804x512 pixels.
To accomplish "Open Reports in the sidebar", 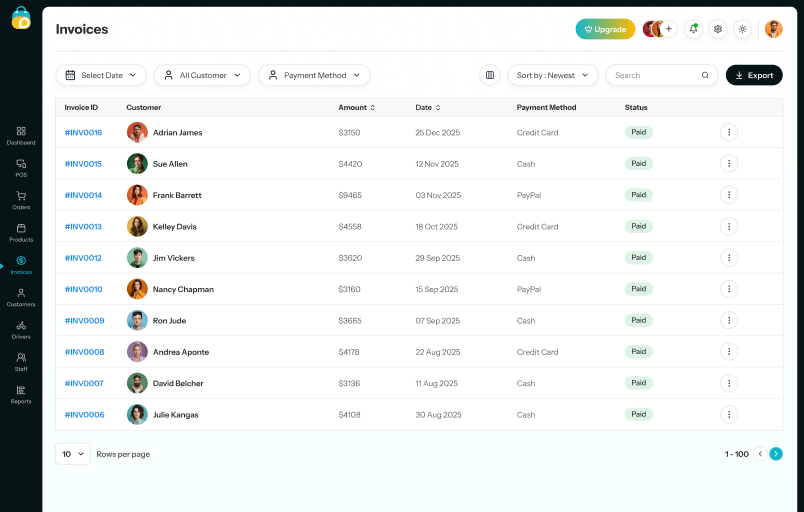I will point(21,395).
